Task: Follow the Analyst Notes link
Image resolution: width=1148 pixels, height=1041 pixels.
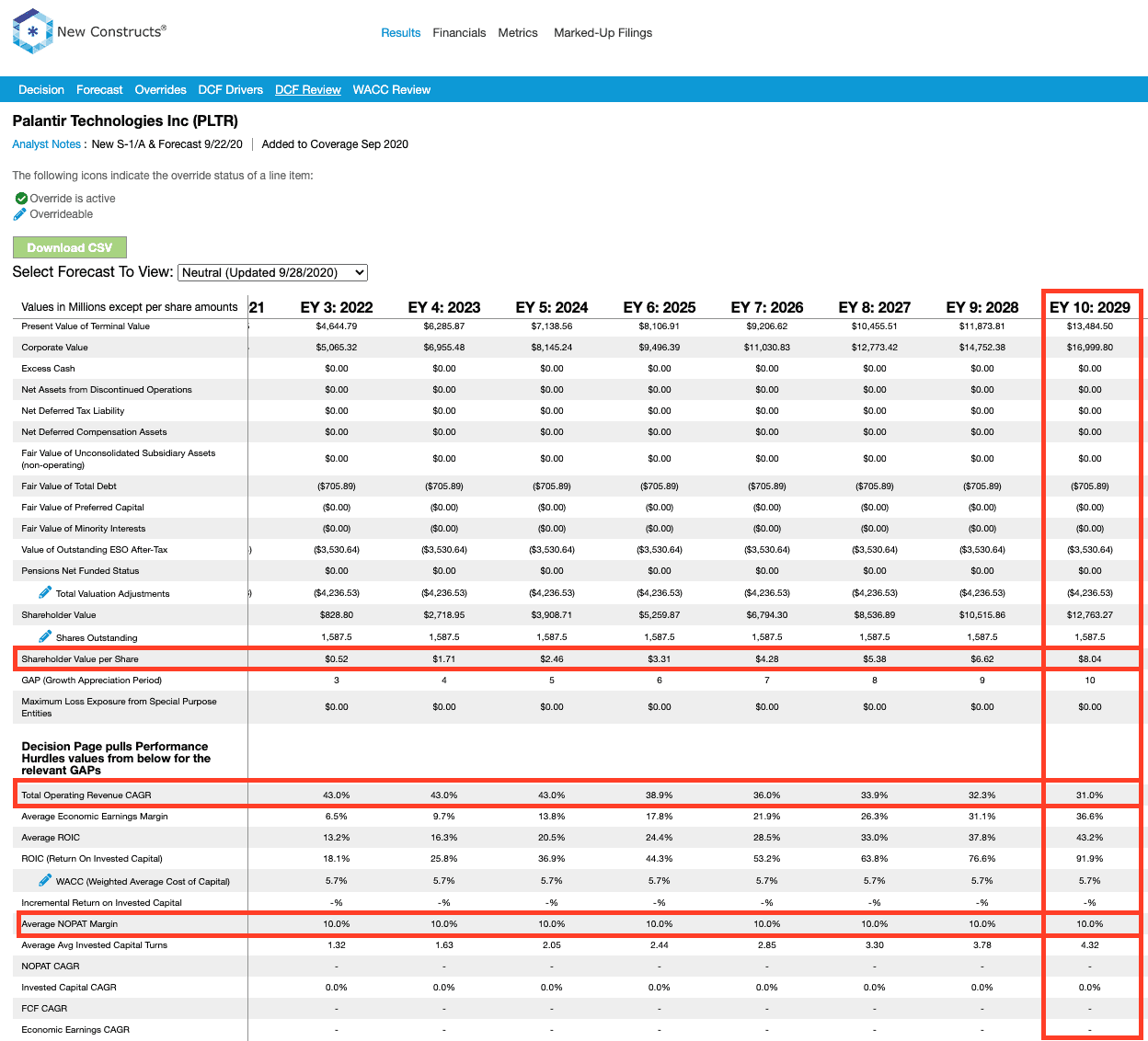Action: click(x=47, y=143)
